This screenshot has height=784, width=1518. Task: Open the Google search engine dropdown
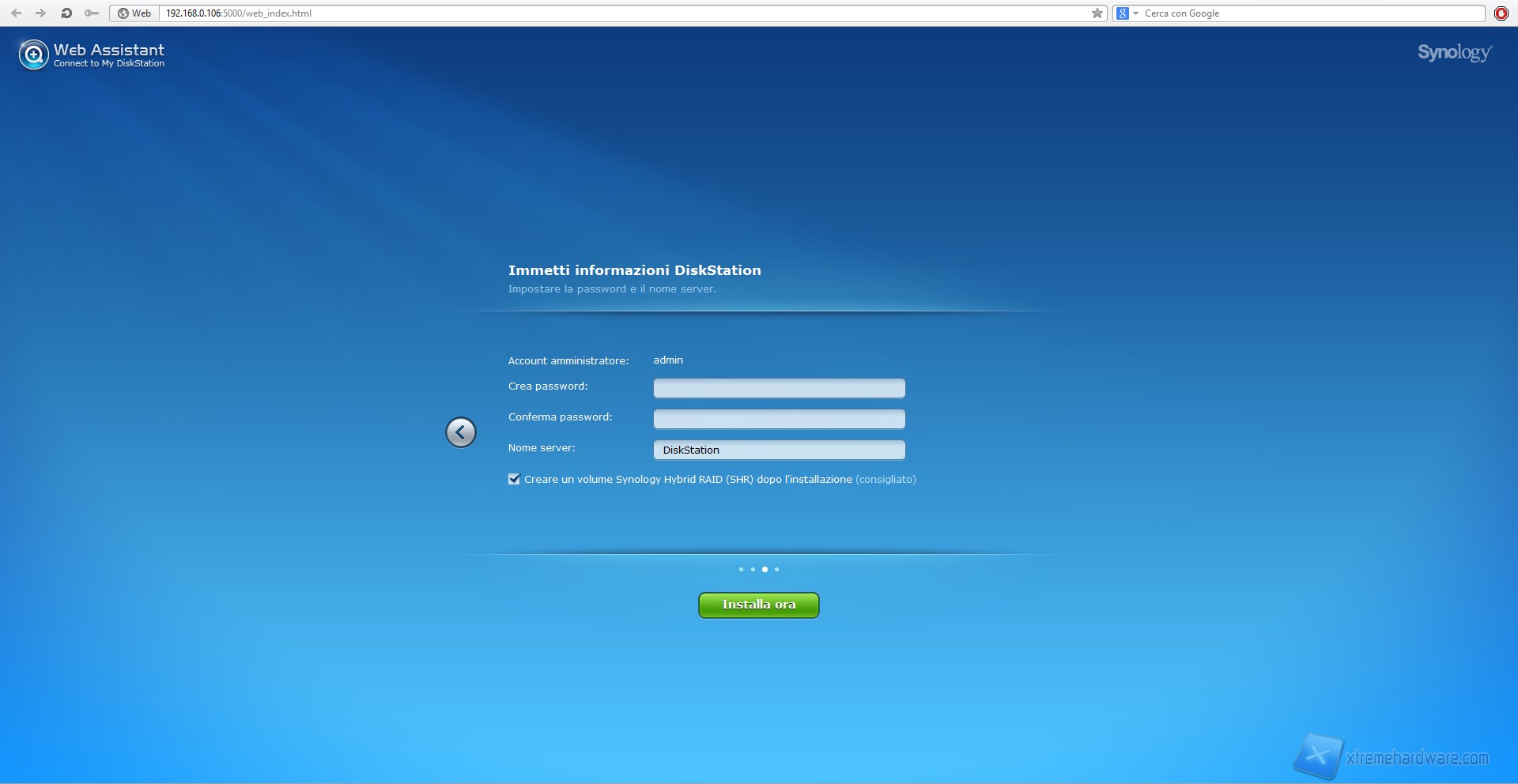[1127, 13]
